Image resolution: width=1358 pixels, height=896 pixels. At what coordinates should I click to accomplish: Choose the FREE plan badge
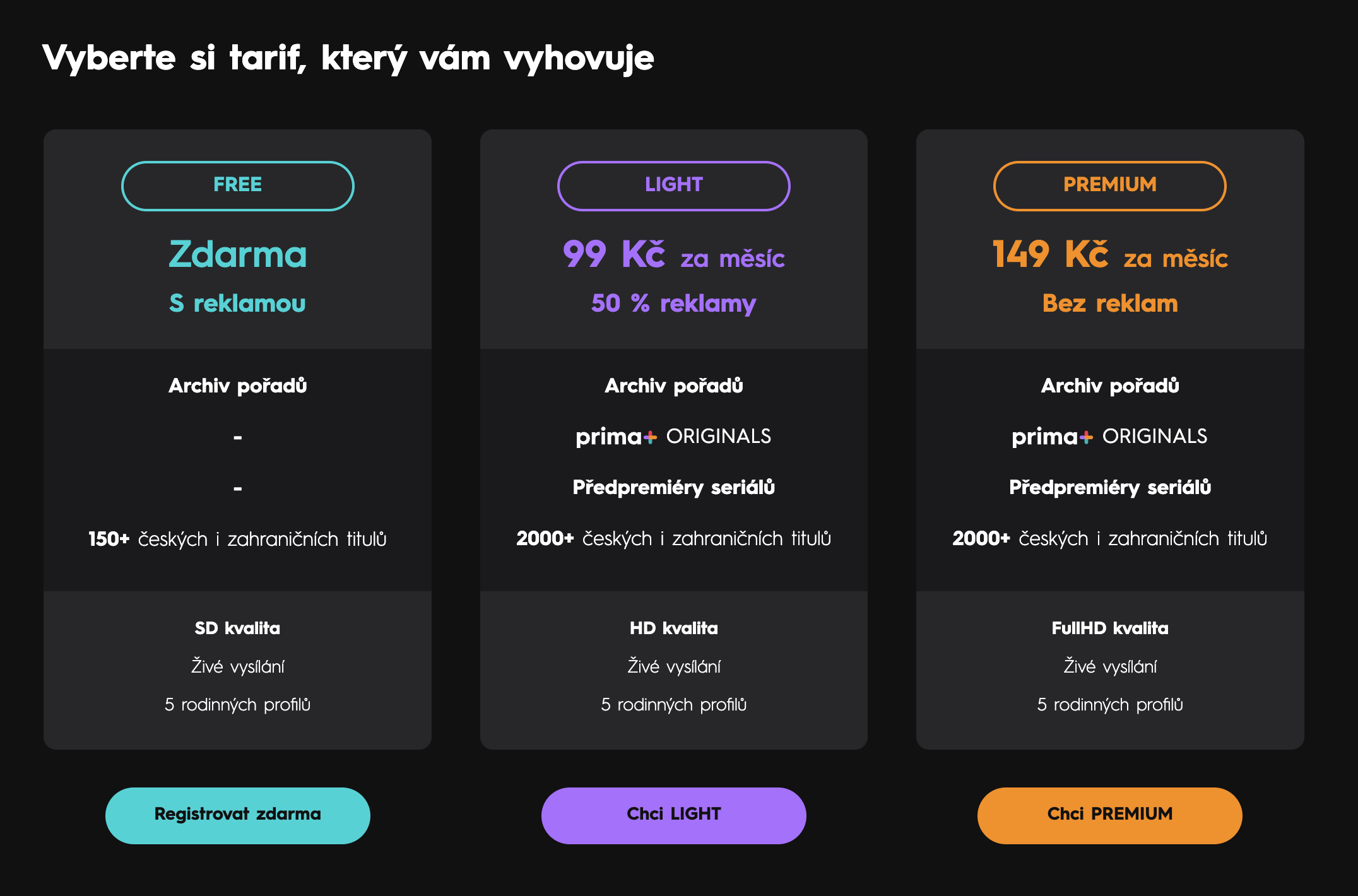click(x=237, y=186)
